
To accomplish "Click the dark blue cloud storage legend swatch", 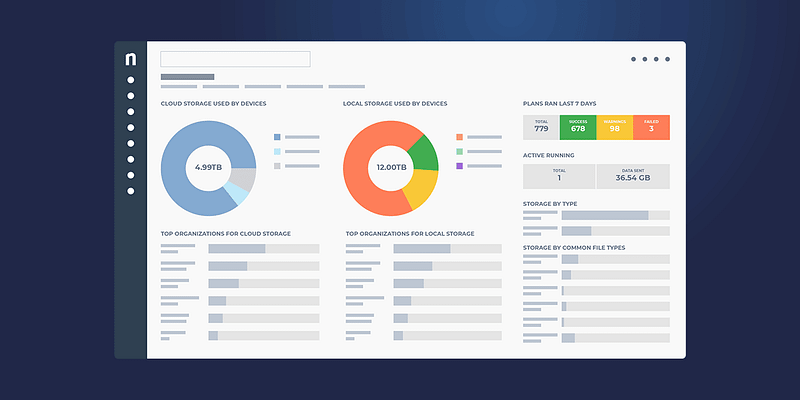I will 277,136.
